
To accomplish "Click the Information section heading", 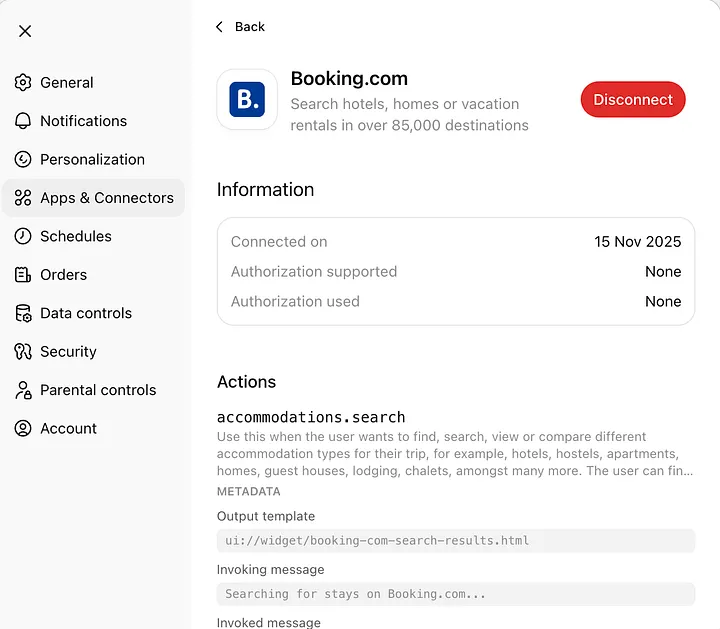I will [x=265, y=190].
